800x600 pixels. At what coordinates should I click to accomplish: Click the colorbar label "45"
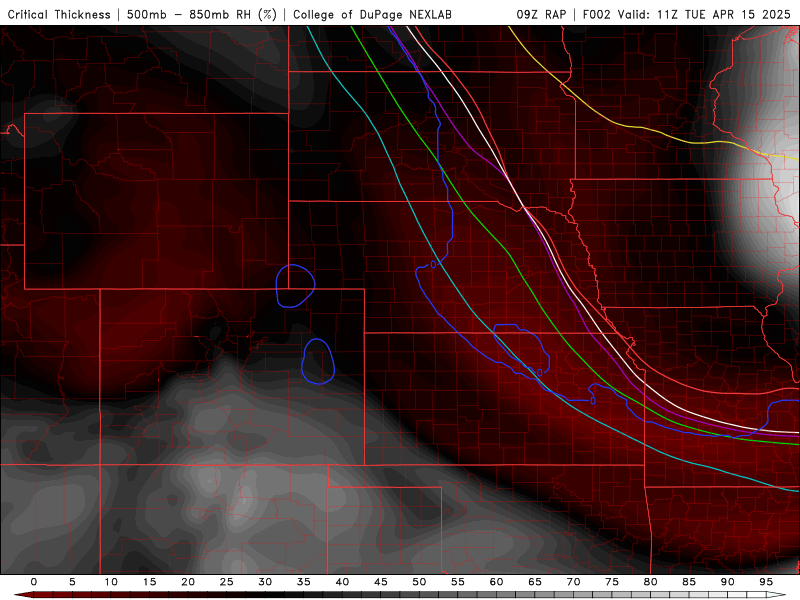(381, 582)
